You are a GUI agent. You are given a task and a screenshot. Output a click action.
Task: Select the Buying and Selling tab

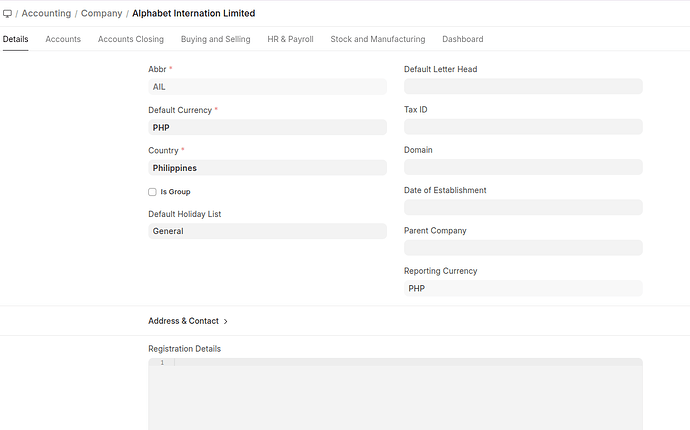(215, 39)
